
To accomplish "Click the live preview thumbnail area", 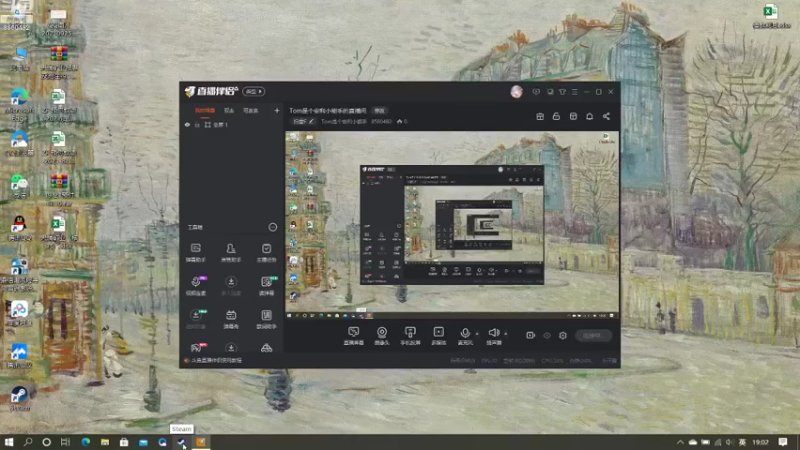I will (x=452, y=225).
